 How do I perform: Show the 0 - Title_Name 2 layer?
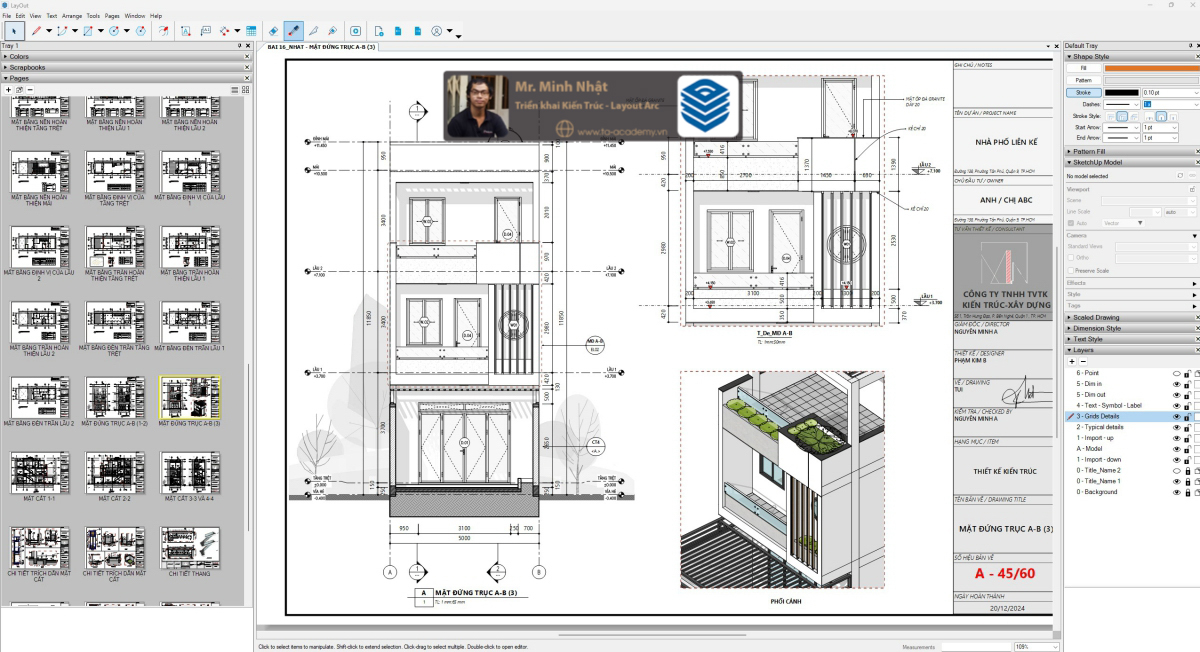tap(1176, 470)
